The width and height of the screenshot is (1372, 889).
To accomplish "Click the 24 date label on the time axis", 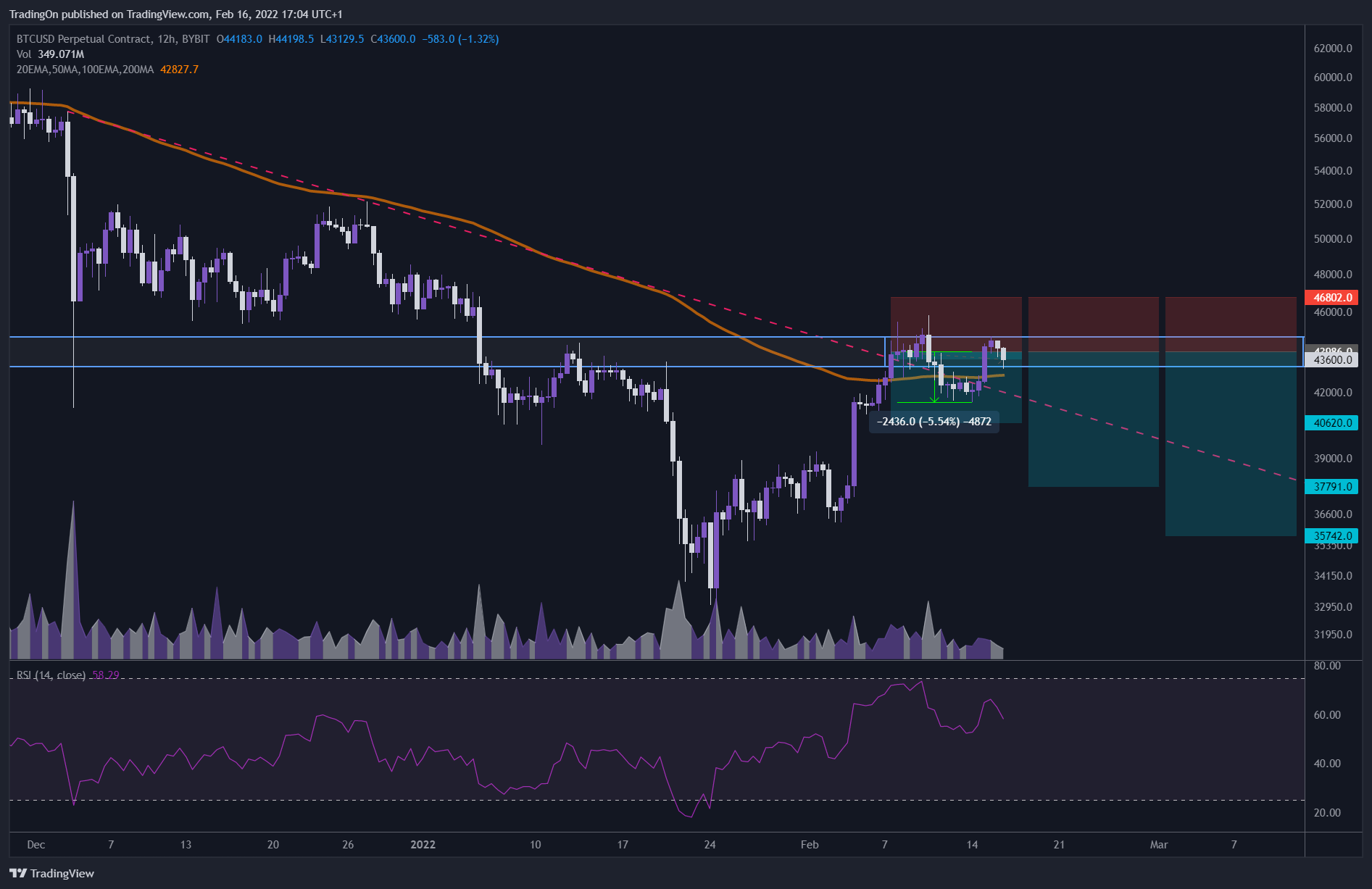I will point(710,845).
